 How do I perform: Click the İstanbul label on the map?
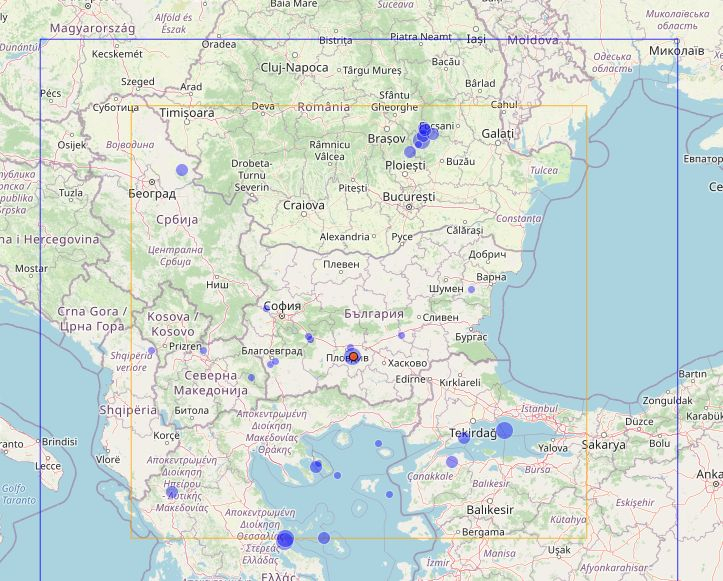(x=539, y=409)
